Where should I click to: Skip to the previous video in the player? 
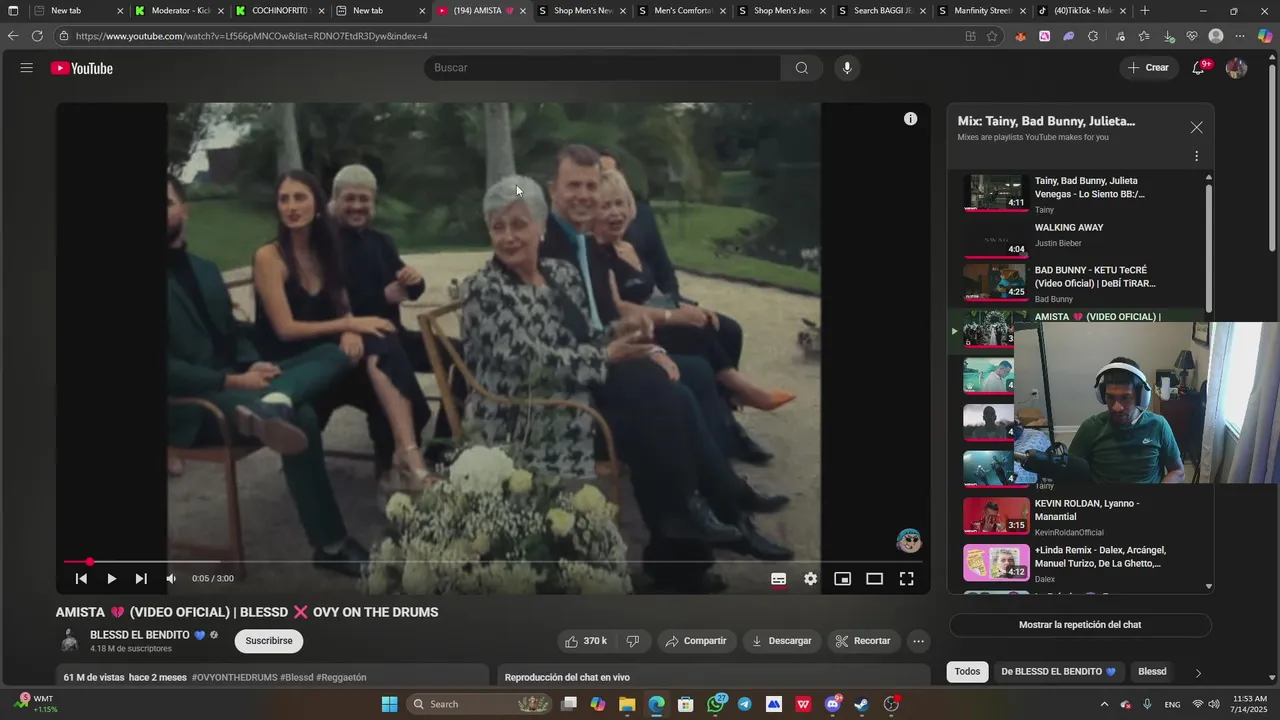pyautogui.click(x=81, y=579)
